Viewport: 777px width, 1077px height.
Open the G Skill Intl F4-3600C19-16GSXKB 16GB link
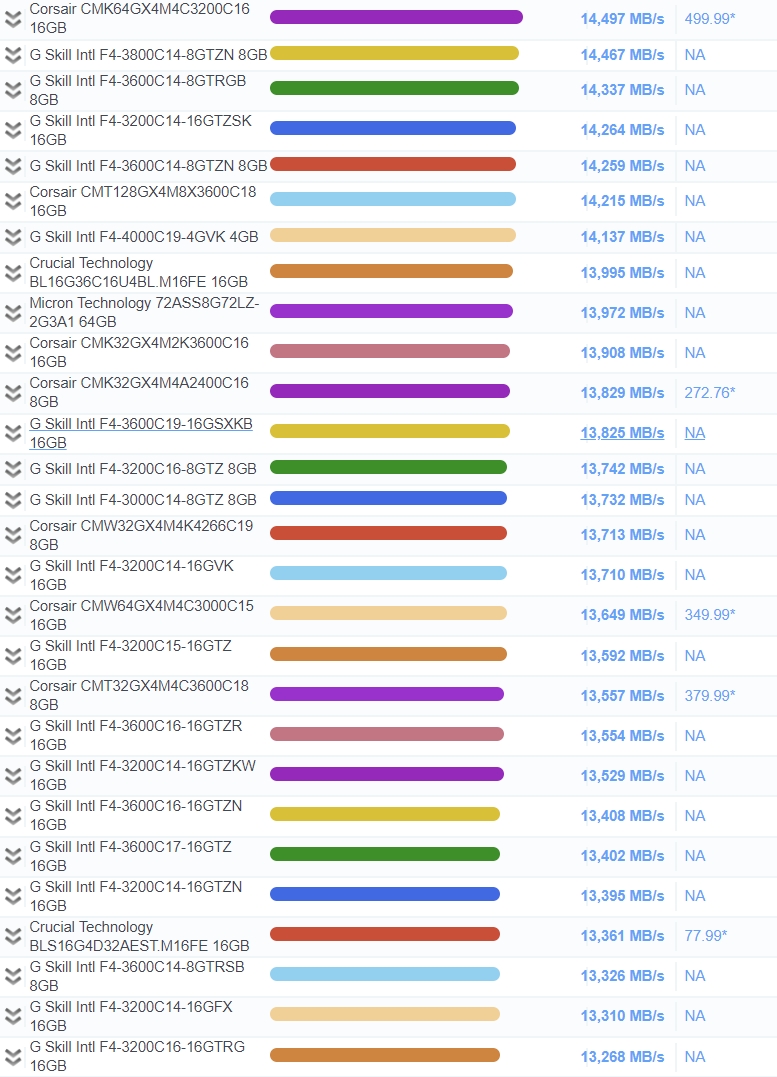click(141, 433)
